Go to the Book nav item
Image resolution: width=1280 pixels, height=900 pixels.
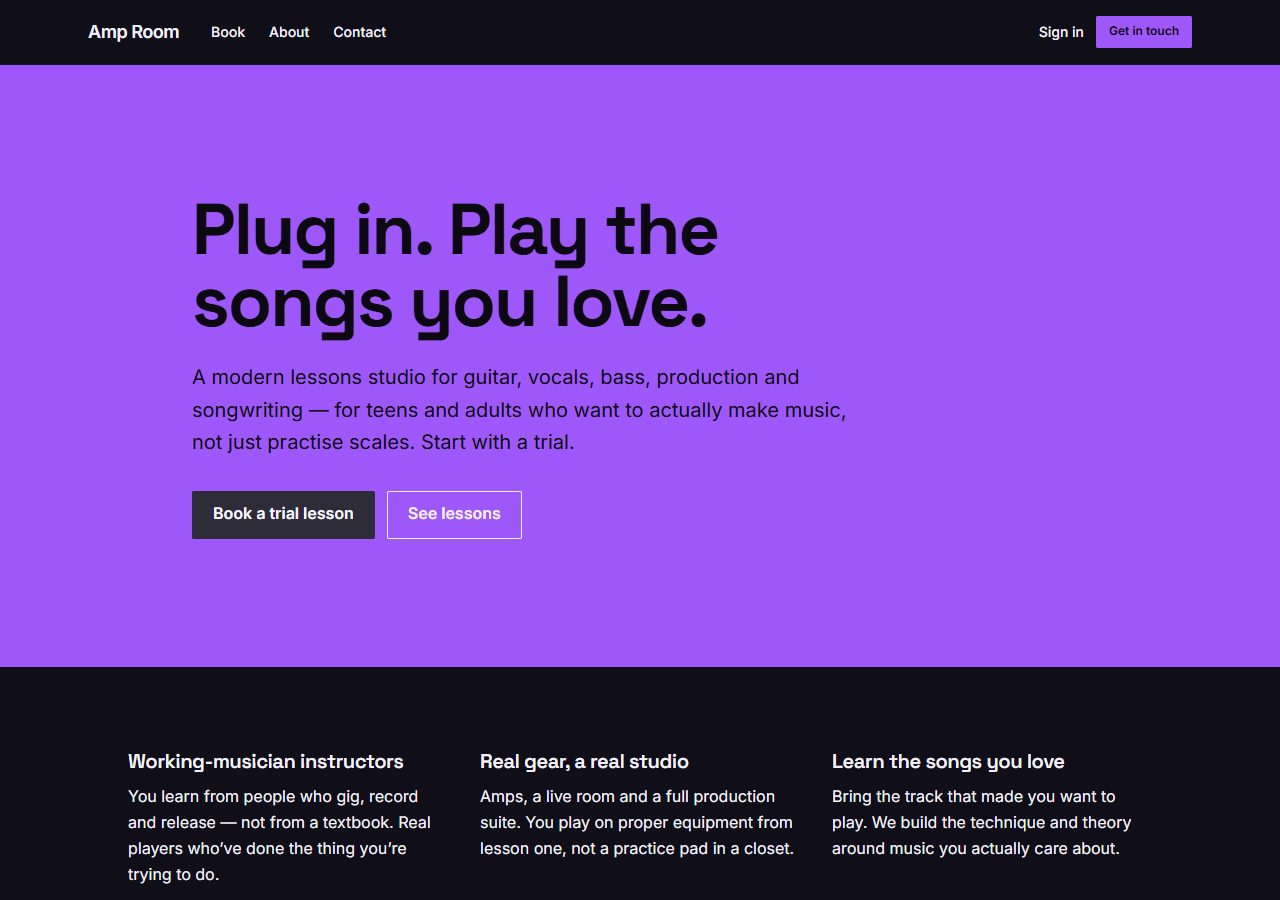pyautogui.click(x=228, y=32)
